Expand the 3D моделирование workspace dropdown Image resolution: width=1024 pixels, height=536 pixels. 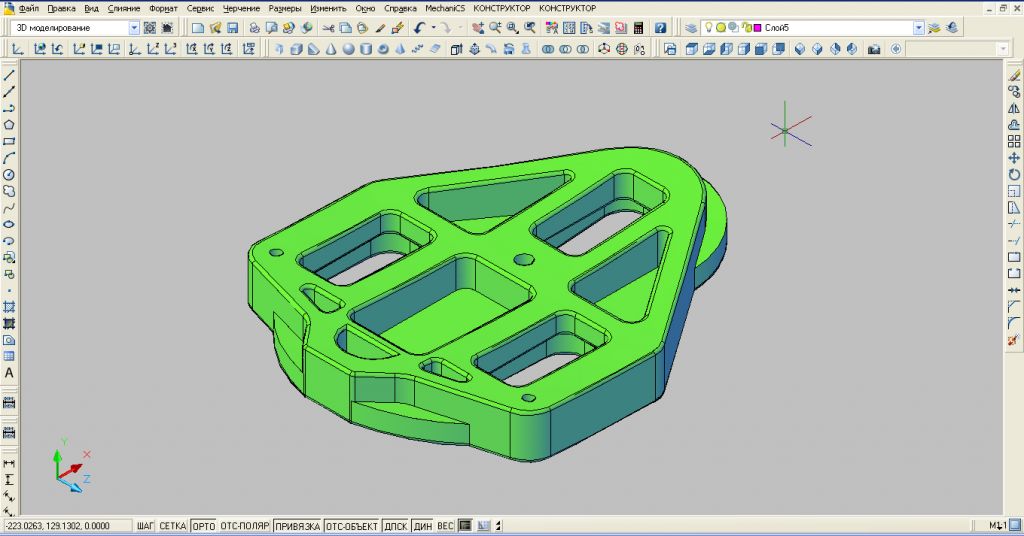[134, 28]
